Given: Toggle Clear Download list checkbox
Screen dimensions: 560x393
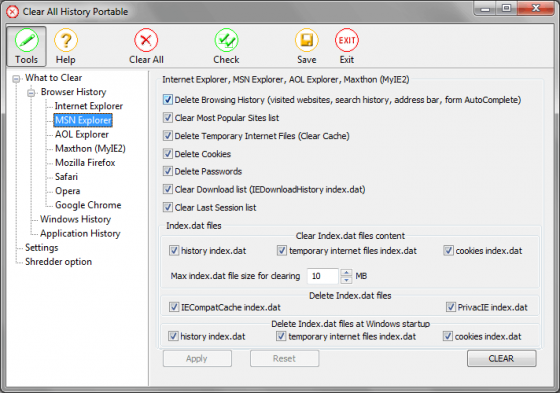Looking at the screenshot, I should (168, 189).
